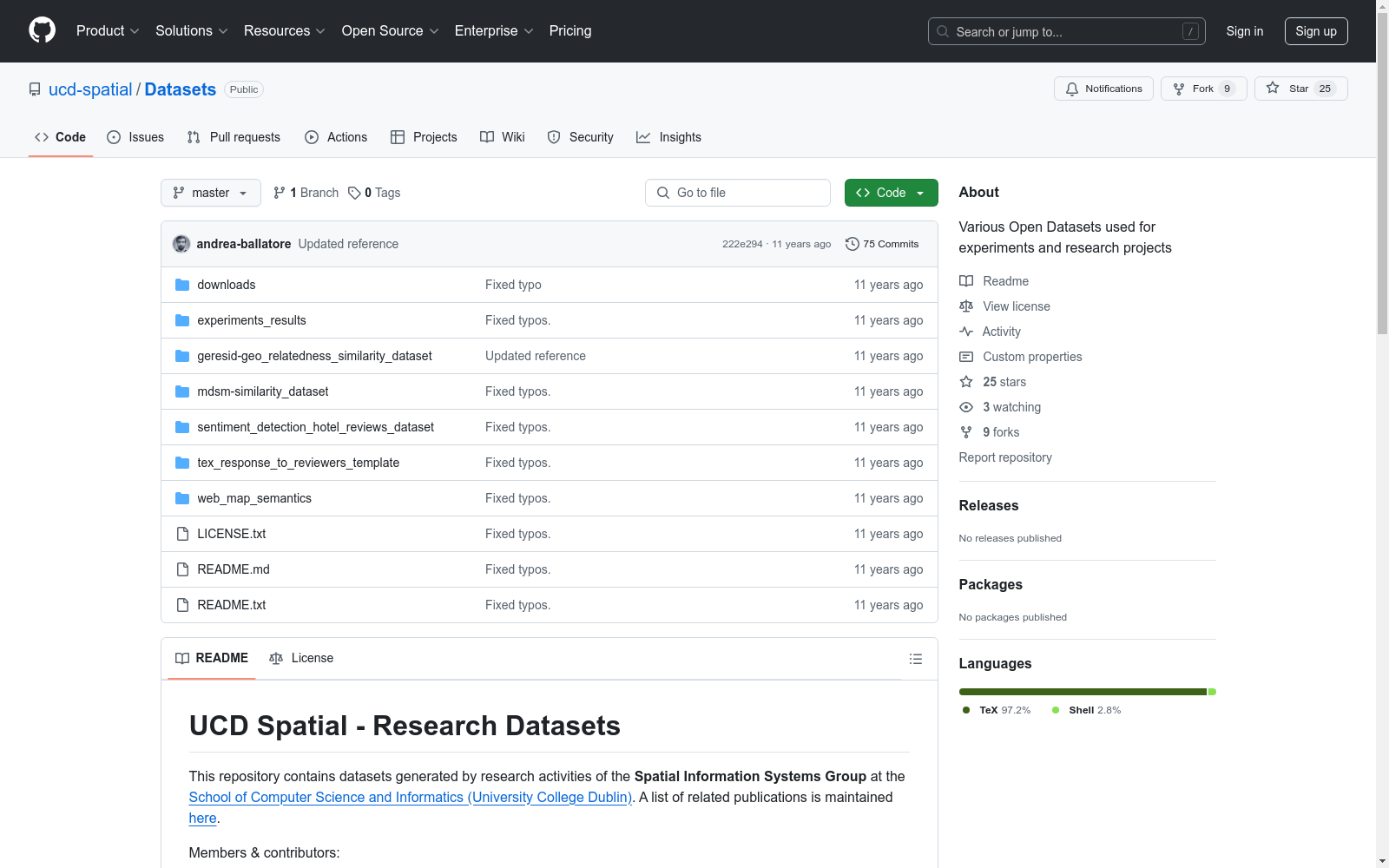Click the Go to file search box
The width and height of the screenshot is (1389, 868).
pos(738,193)
